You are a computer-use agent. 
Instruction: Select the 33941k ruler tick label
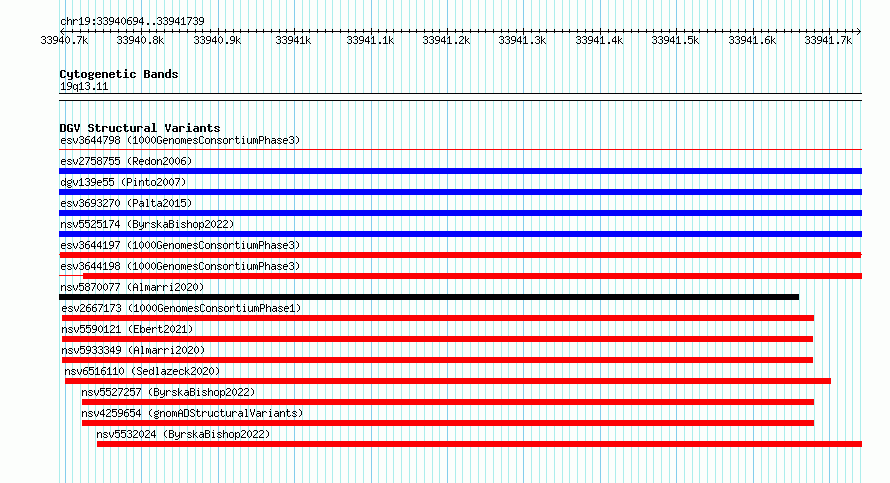[x=293, y=40]
